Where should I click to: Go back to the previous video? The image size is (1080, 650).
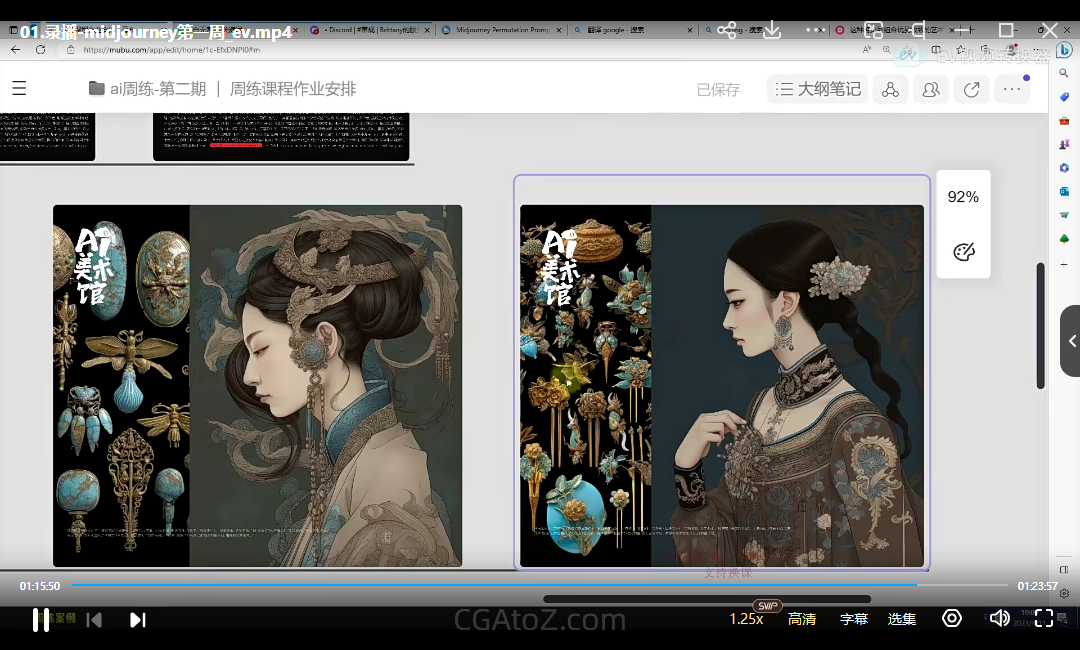tap(94, 620)
